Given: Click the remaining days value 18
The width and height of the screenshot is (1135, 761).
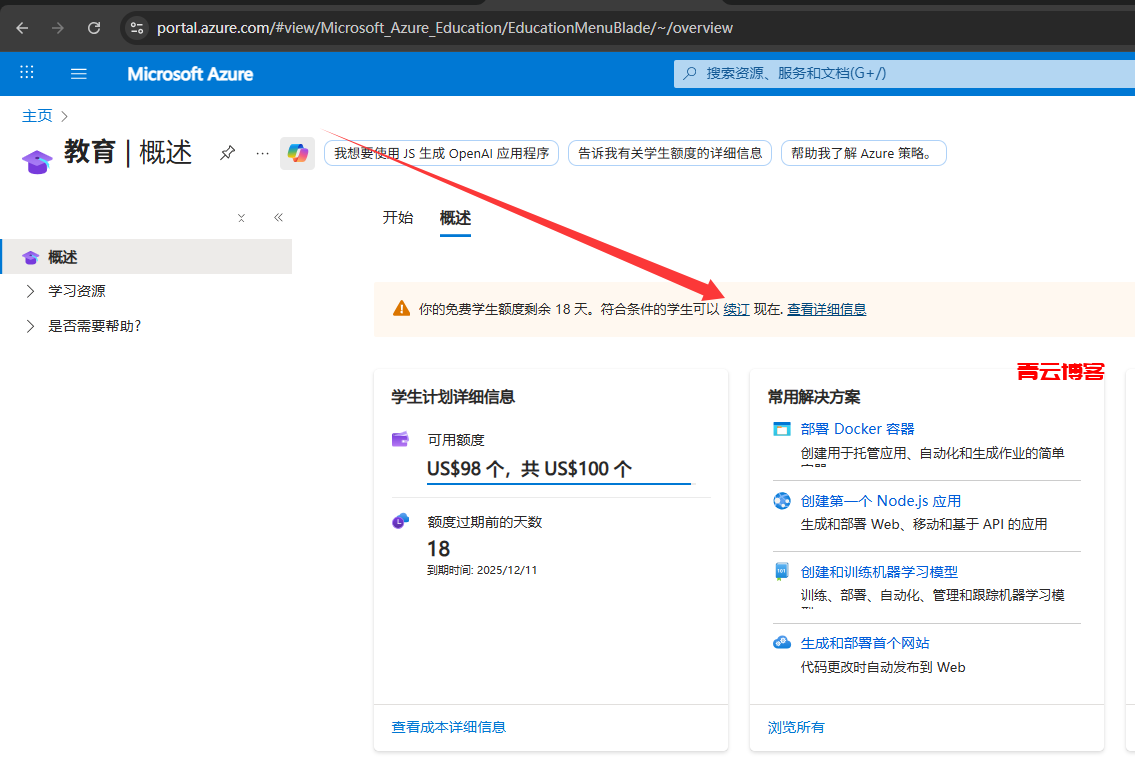Looking at the screenshot, I should coord(439,549).
